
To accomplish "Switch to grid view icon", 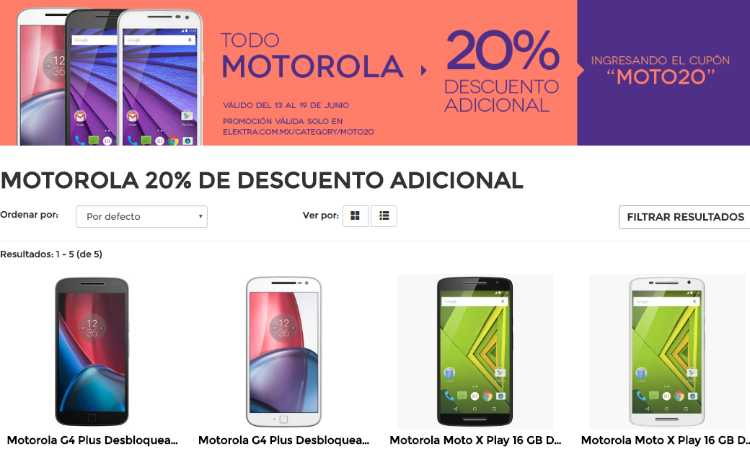I will click(355, 216).
